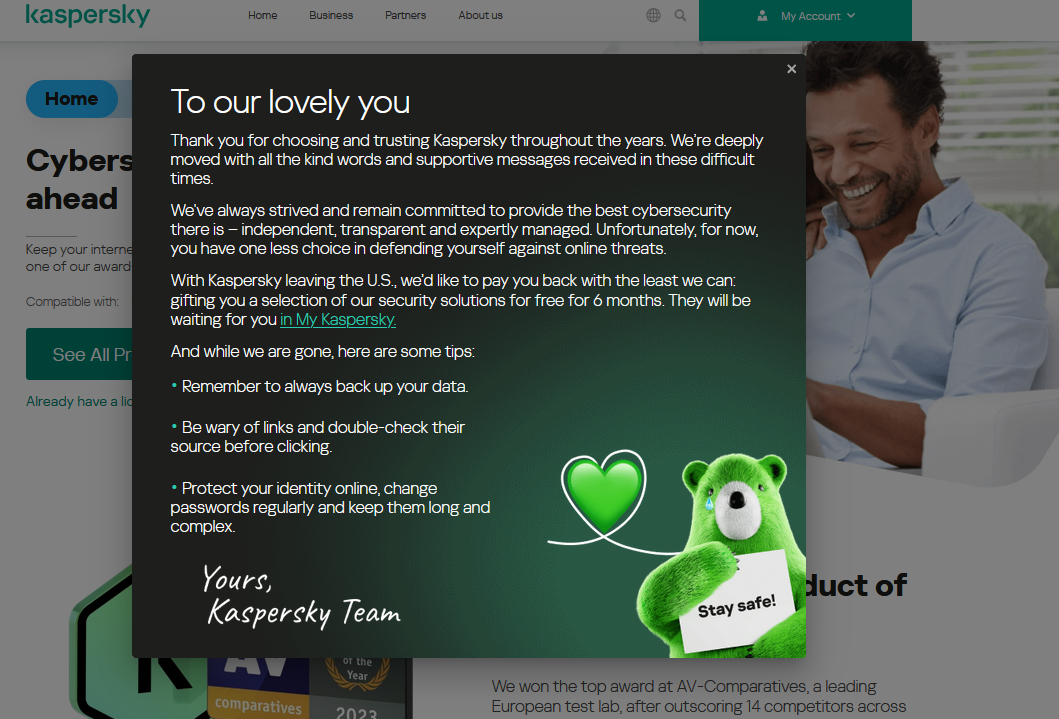1059x719 pixels.
Task: Click the See All Products button
Action: pos(80,354)
